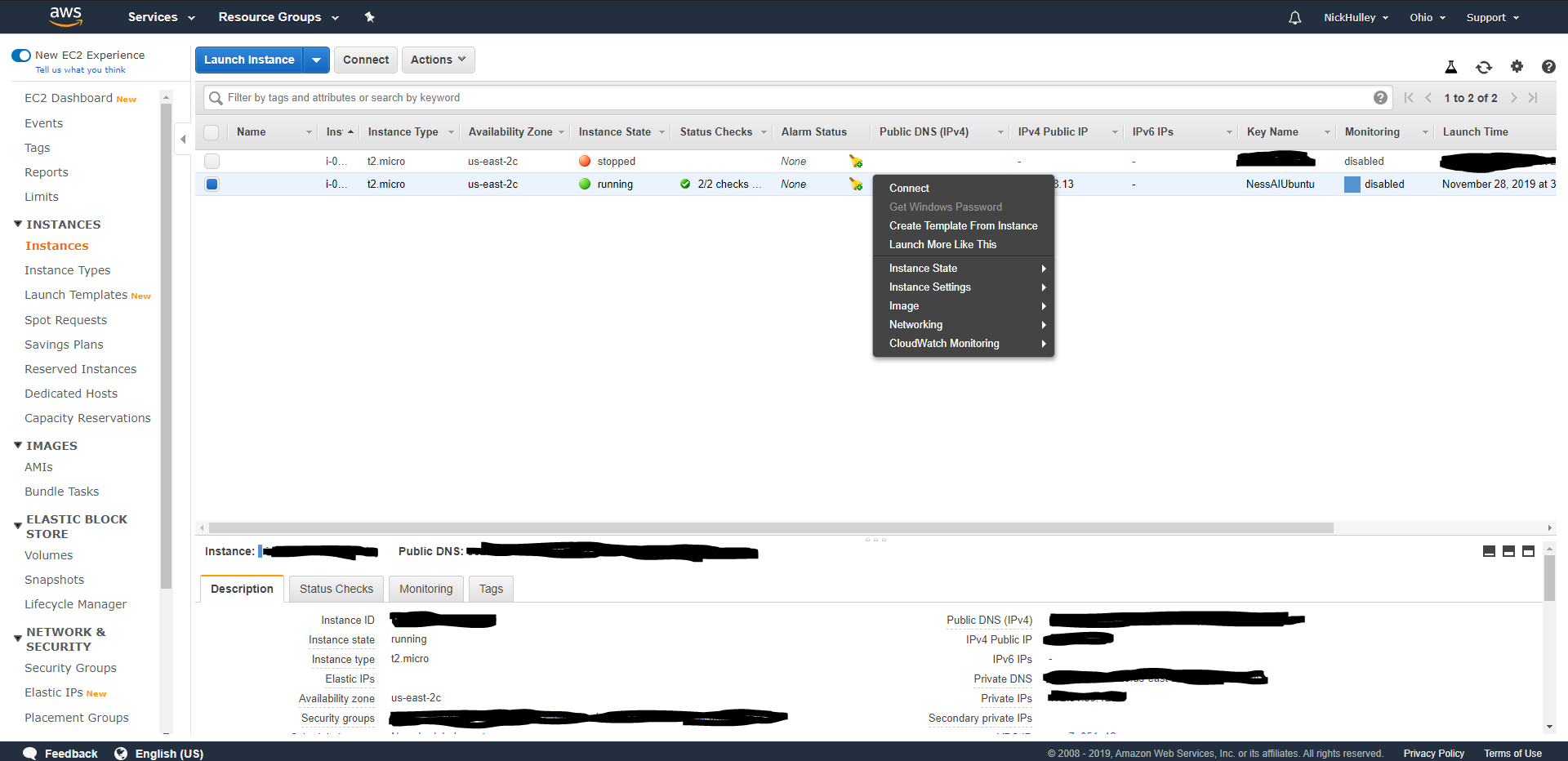Maximize the details pane
The height and width of the screenshot is (761, 1568).
pyautogui.click(x=1528, y=551)
